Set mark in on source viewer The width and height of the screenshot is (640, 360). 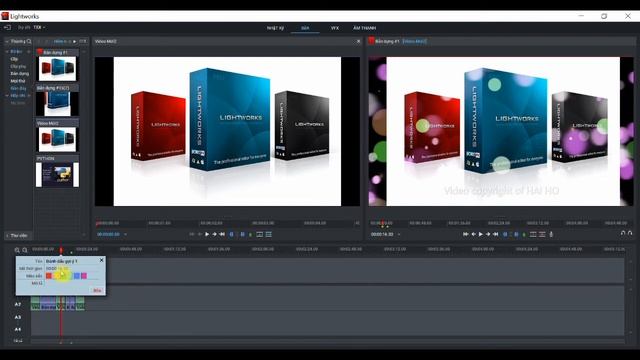(x=232, y=234)
